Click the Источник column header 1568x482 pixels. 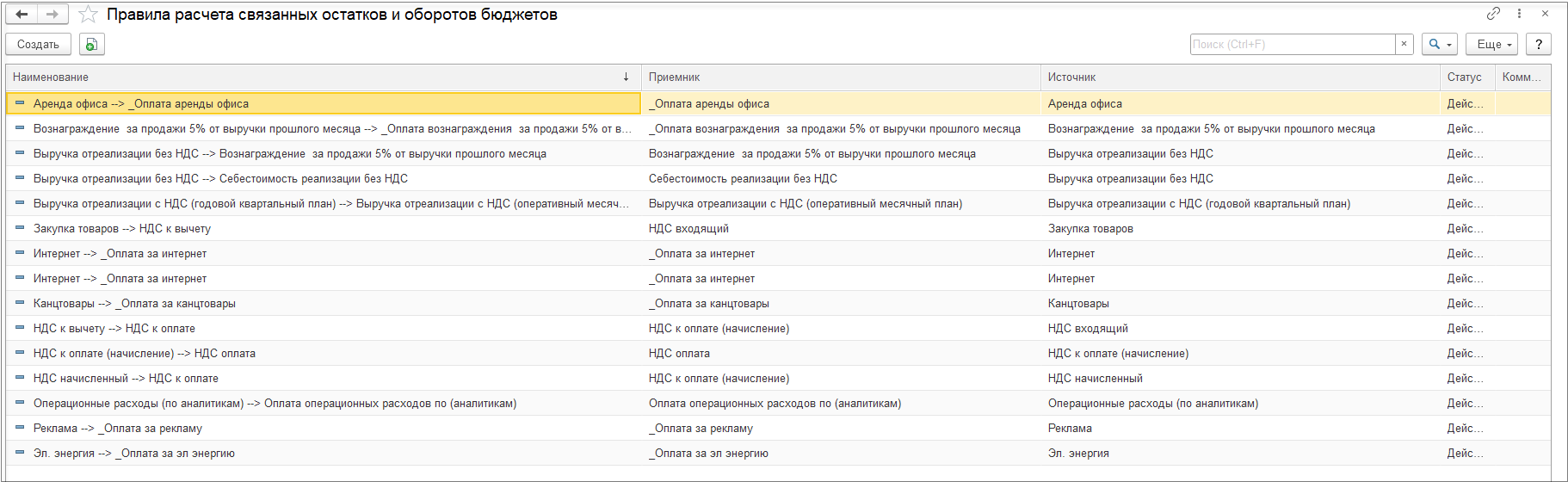(x=1071, y=77)
